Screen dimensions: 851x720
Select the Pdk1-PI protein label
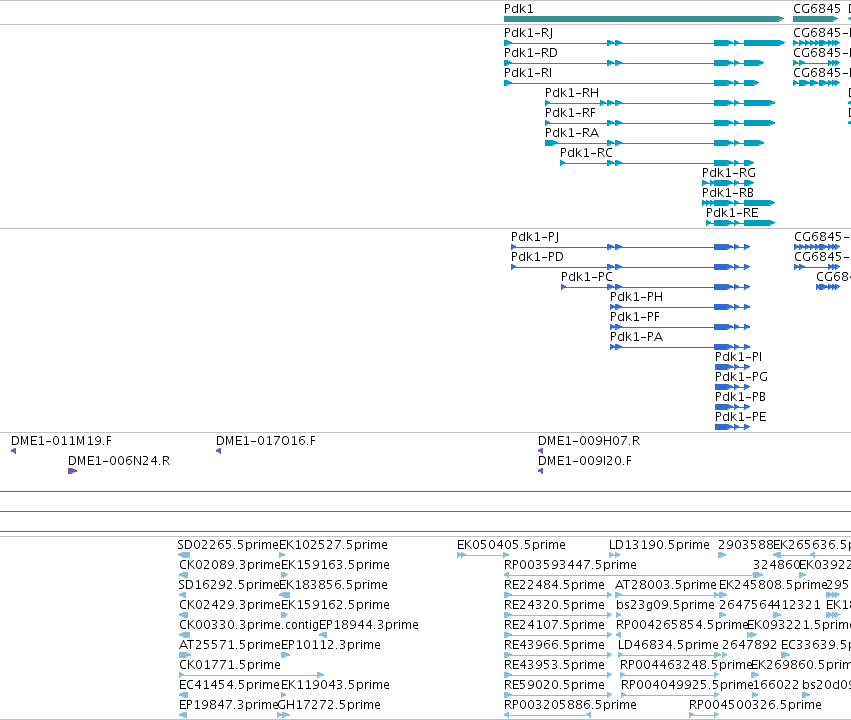point(739,357)
